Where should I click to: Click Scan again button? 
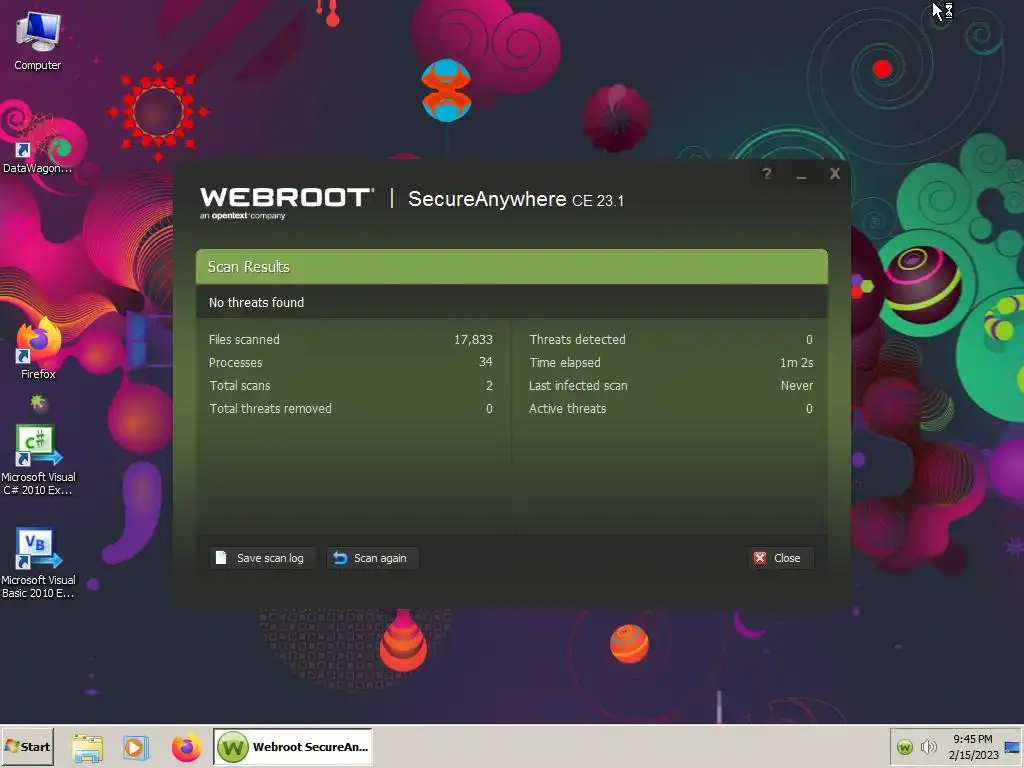pos(372,558)
